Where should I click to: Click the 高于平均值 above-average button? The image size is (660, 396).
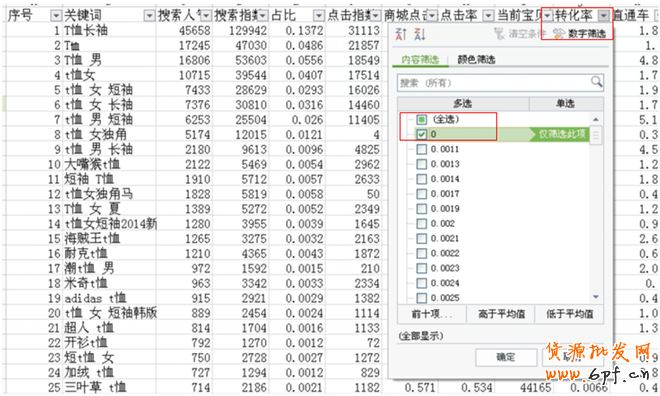point(501,314)
